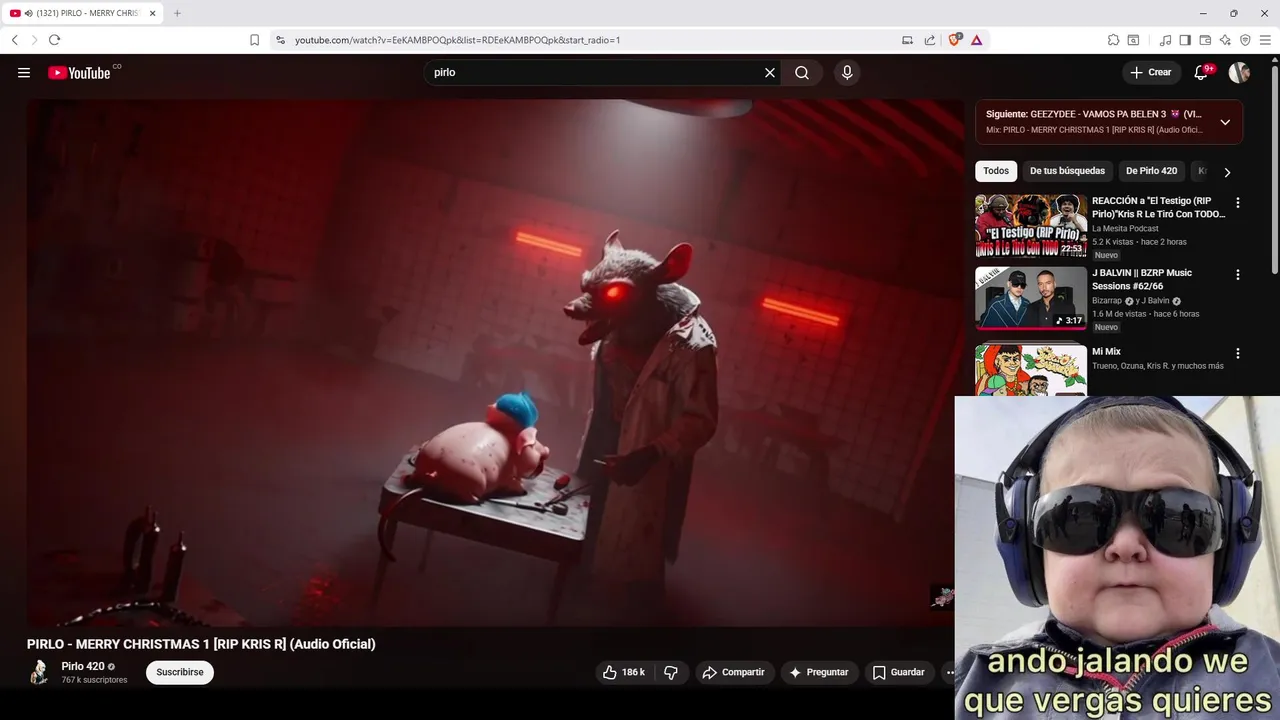
Task: Switch to the PIRLO YouTube tab
Action: pos(82,13)
